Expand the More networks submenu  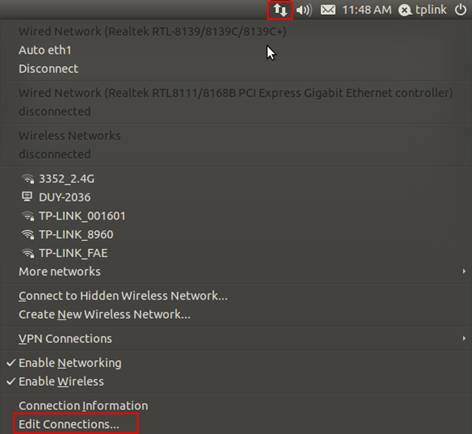236,272
